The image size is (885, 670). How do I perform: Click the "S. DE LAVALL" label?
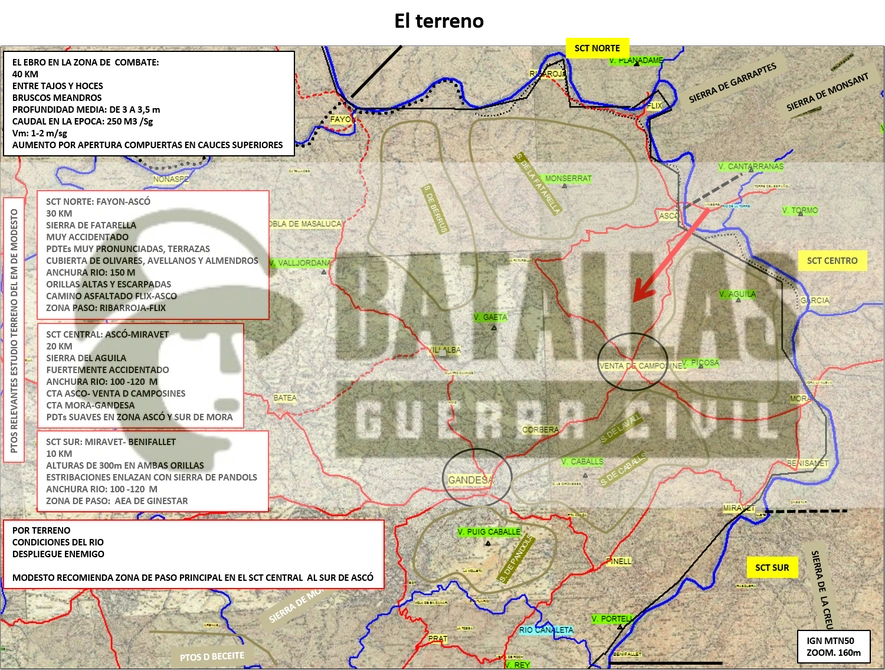tap(621, 428)
